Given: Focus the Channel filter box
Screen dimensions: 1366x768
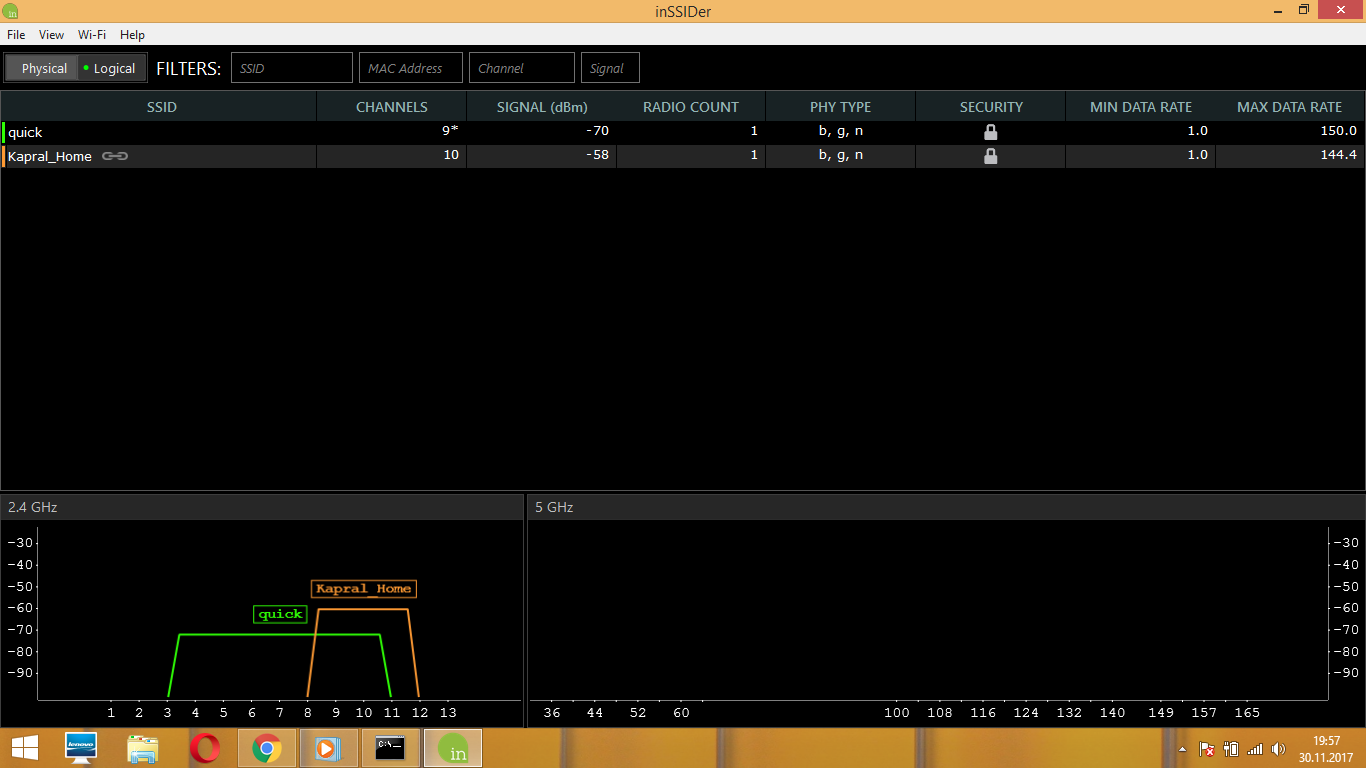Looking at the screenshot, I should (x=522, y=68).
